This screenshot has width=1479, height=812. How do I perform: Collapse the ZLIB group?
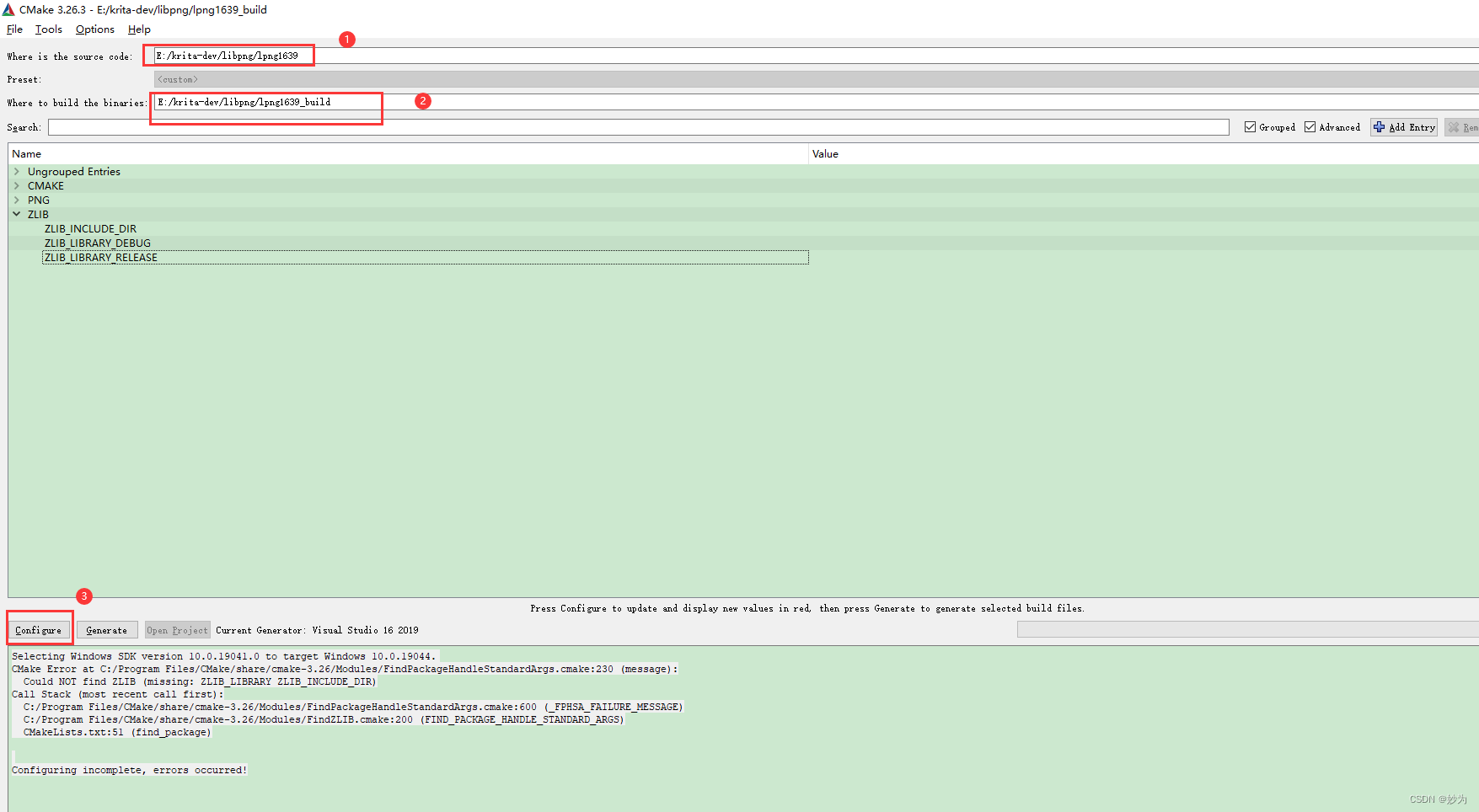pos(16,214)
